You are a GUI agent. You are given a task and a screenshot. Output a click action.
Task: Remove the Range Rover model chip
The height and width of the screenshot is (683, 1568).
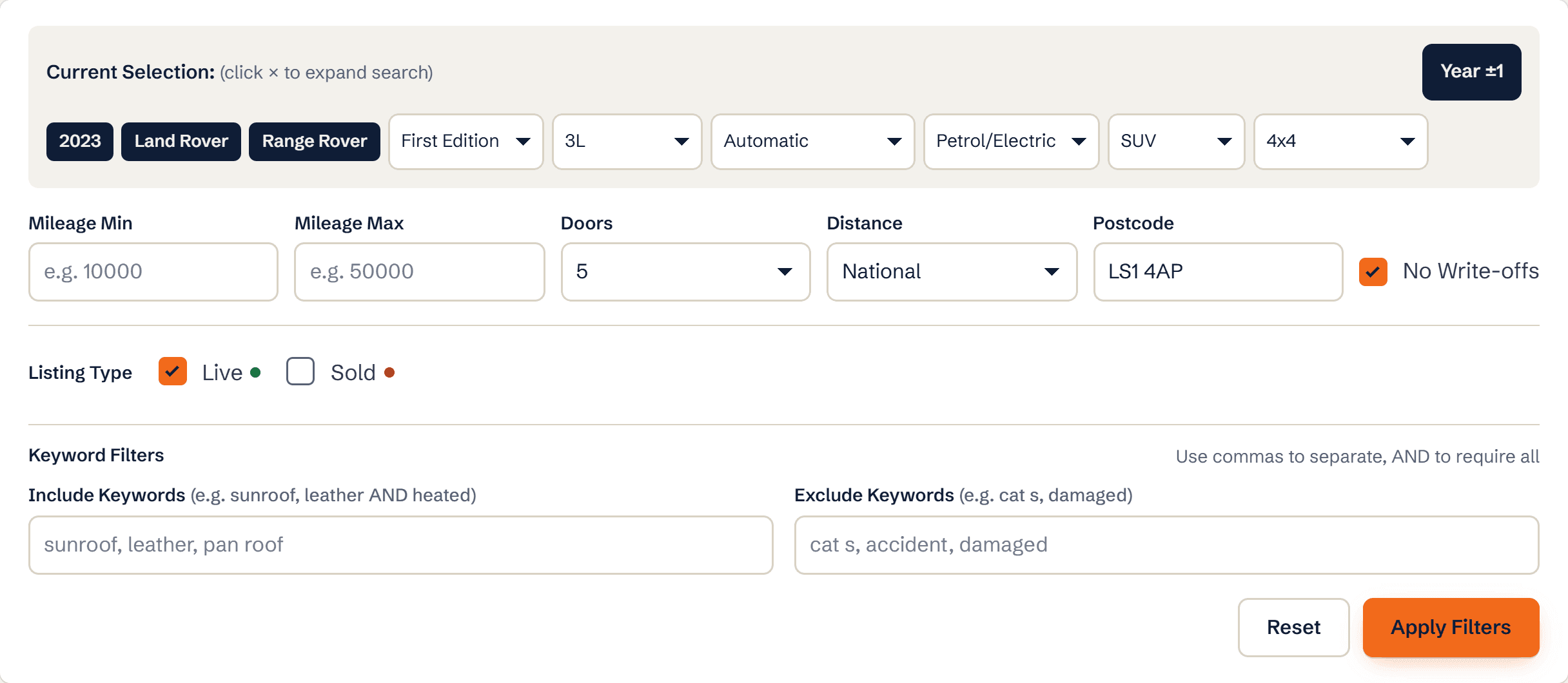(315, 141)
